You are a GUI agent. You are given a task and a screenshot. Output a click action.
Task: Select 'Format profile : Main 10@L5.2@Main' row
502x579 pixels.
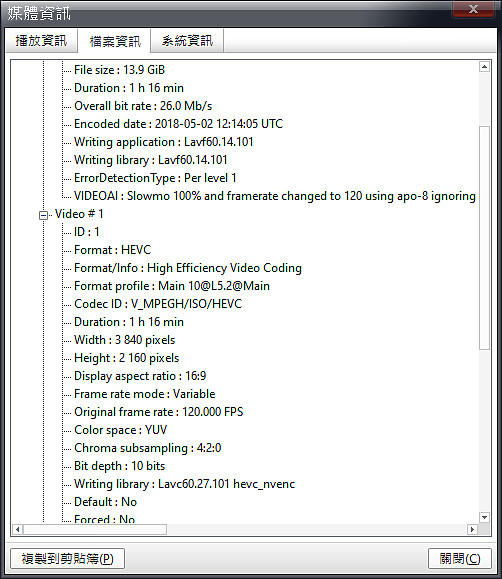[172, 286]
